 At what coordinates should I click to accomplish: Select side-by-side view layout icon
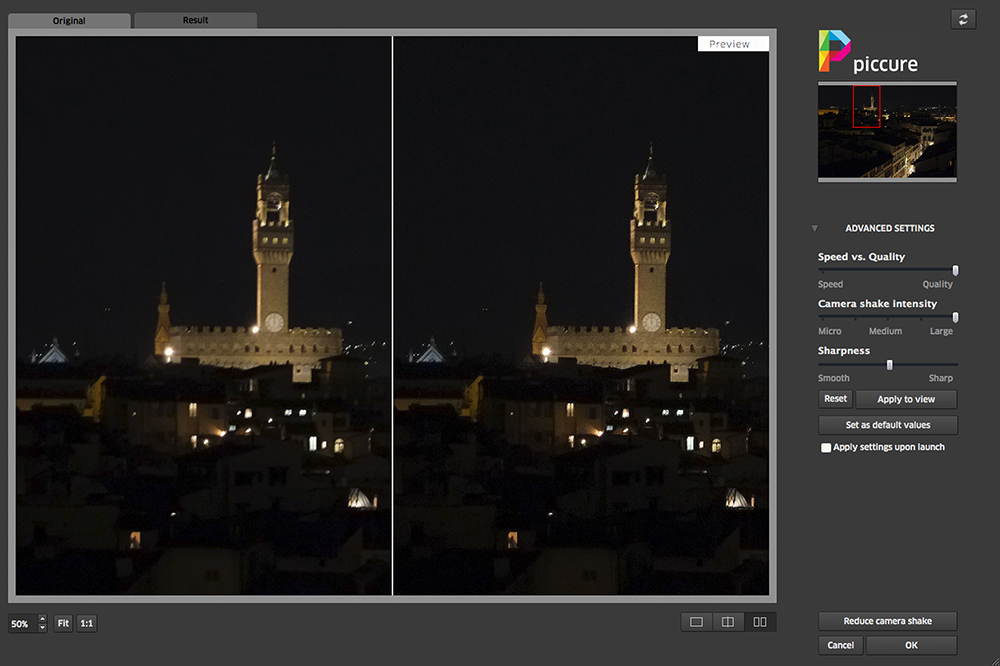[x=760, y=622]
